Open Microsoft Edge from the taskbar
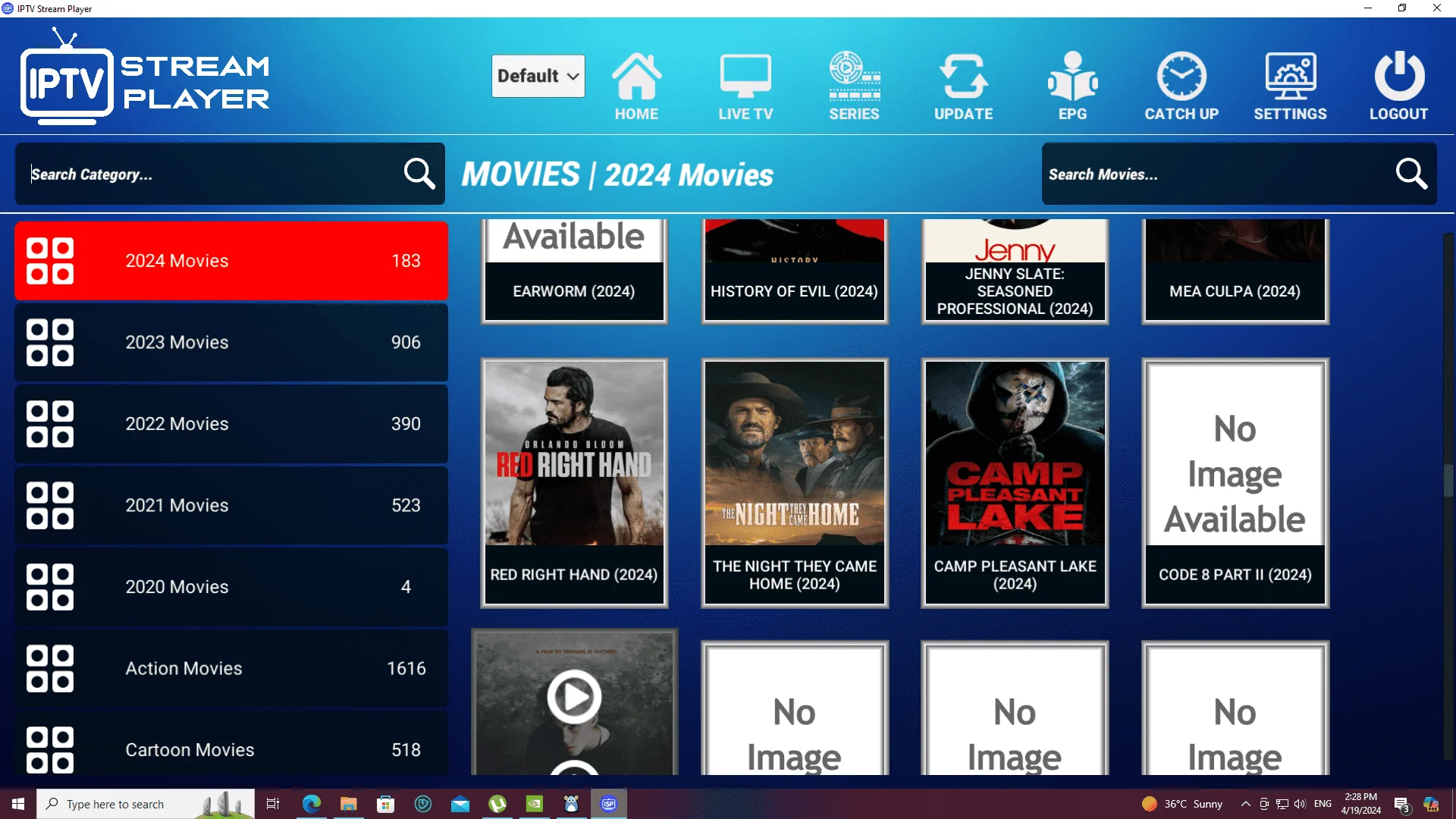This screenshot has height=819, width=1456. [x=312, y=804]
